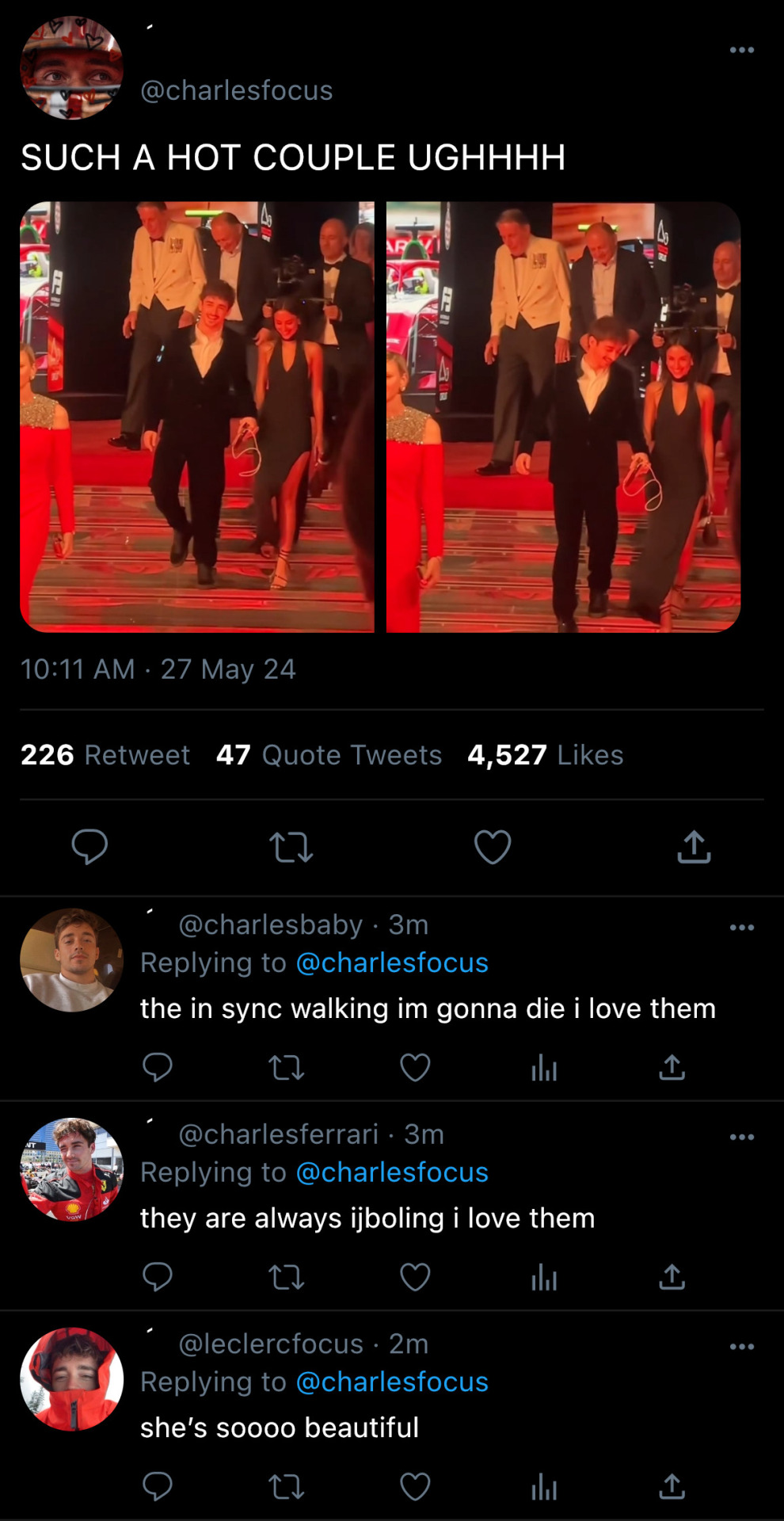Reply to the @charlesferrari comment

(x=157, y=1277)
